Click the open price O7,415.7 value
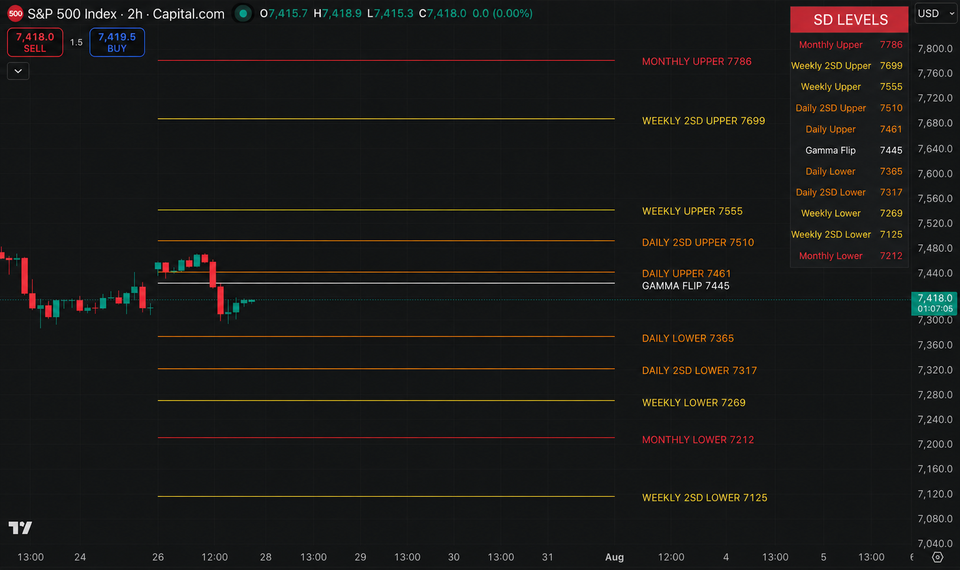960x570 pixels. coord(284,13)
